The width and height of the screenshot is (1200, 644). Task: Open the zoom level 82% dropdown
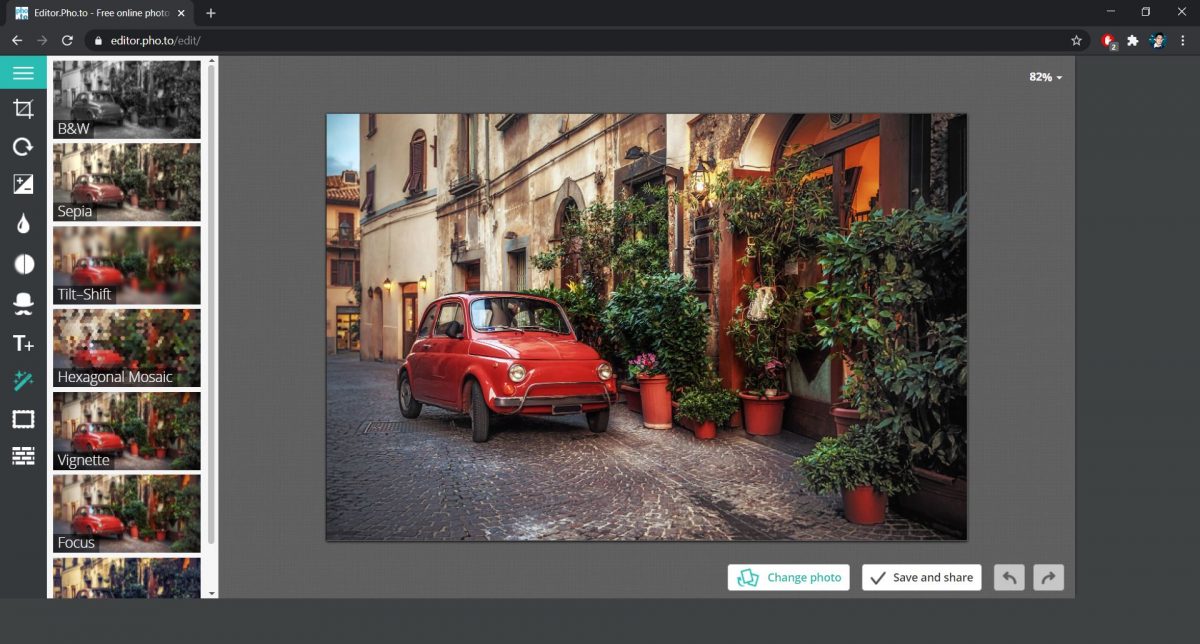point(1042,77)
